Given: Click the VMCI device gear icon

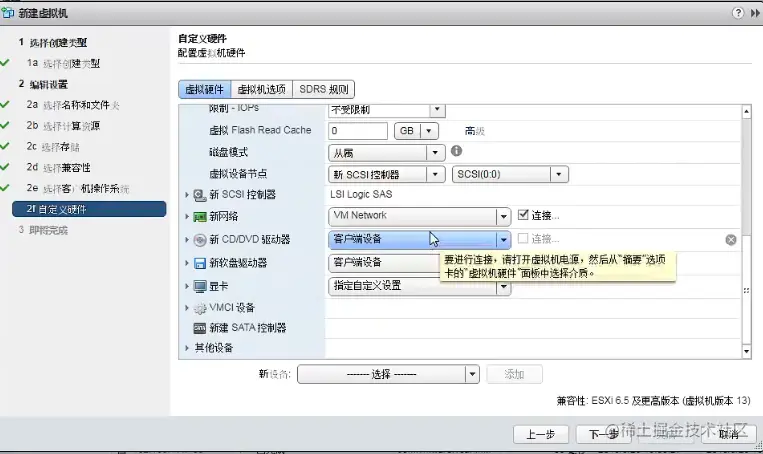Looking at the screenshot, I should click(200, 308).
